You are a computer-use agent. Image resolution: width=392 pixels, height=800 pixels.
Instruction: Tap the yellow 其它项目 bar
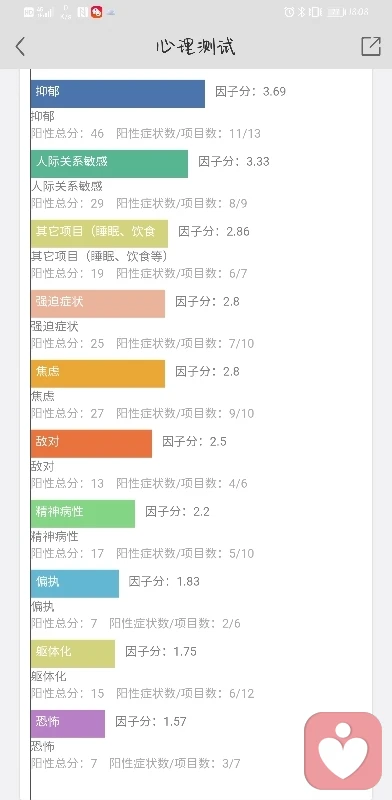100,234
